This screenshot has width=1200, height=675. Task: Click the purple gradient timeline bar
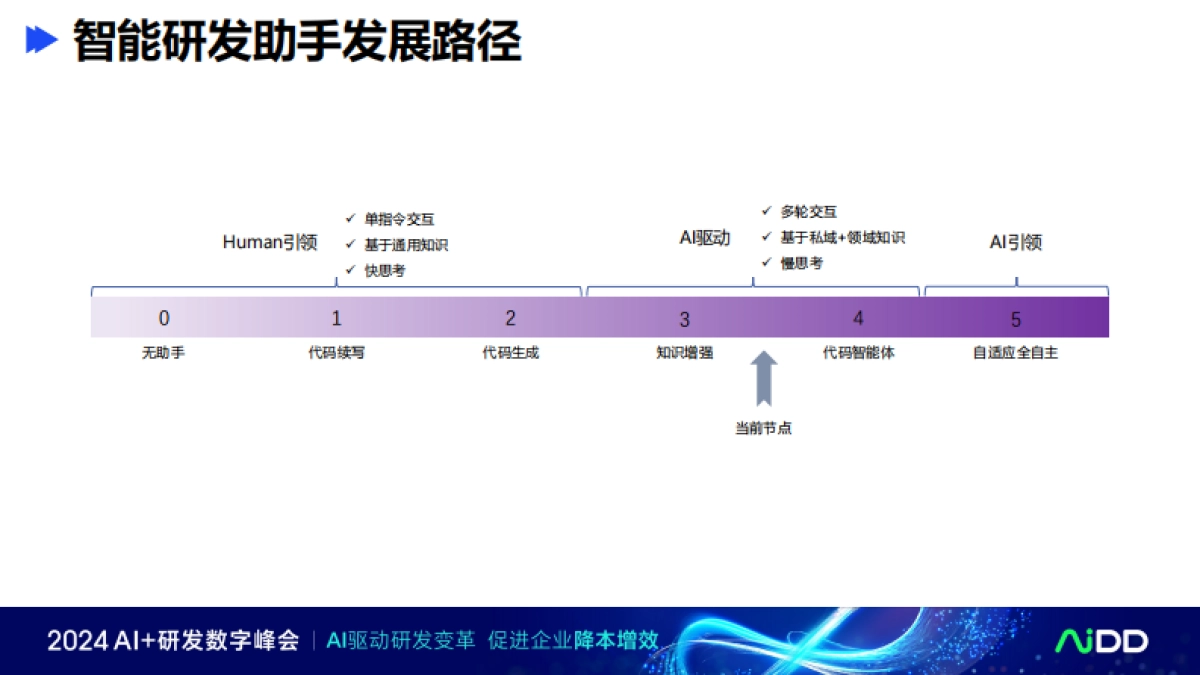coord(600,316)
